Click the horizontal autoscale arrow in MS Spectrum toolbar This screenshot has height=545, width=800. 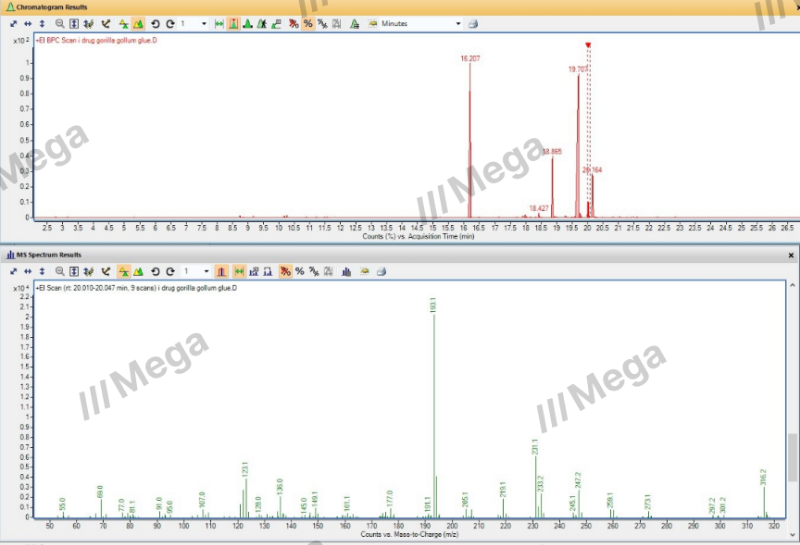[27, 271]
